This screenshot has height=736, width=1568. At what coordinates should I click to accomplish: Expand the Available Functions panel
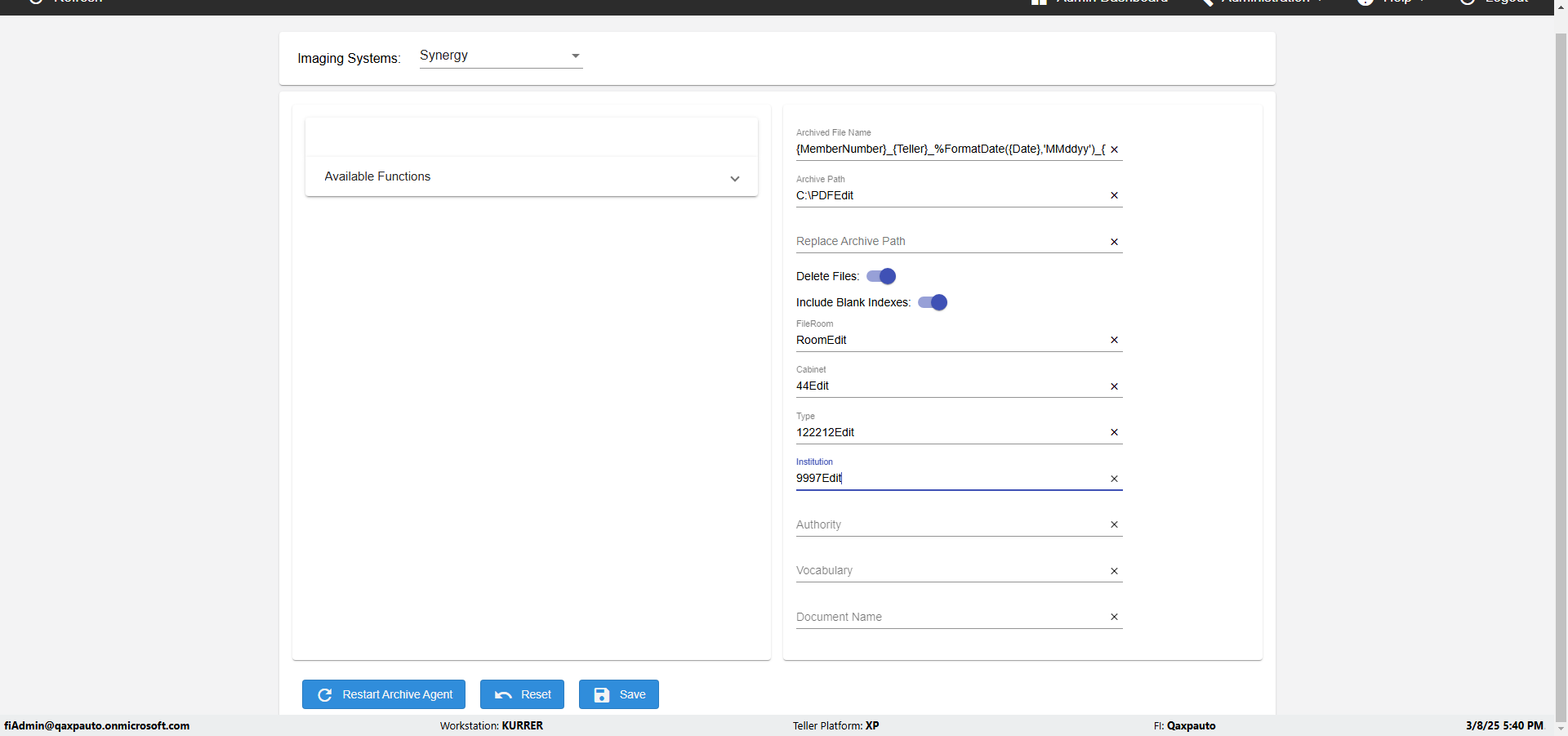point(531,176)
